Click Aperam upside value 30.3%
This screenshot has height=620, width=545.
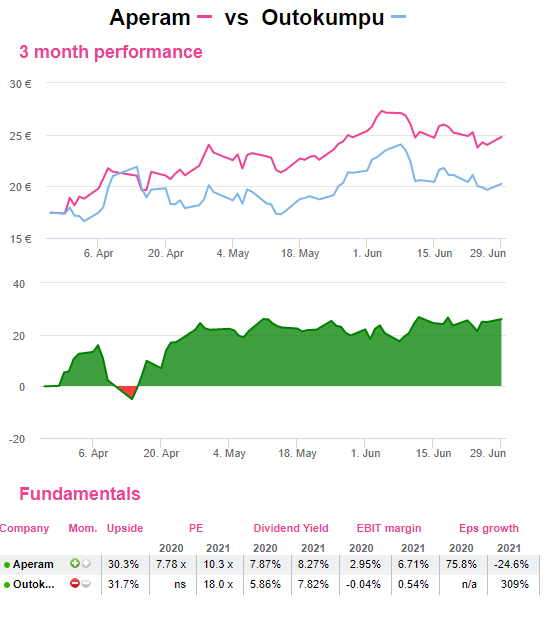(x=123, y=564)
